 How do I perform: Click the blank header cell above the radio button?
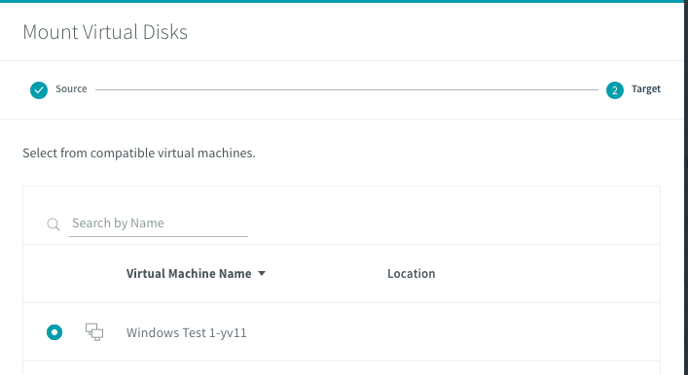[x=54, y=274]
